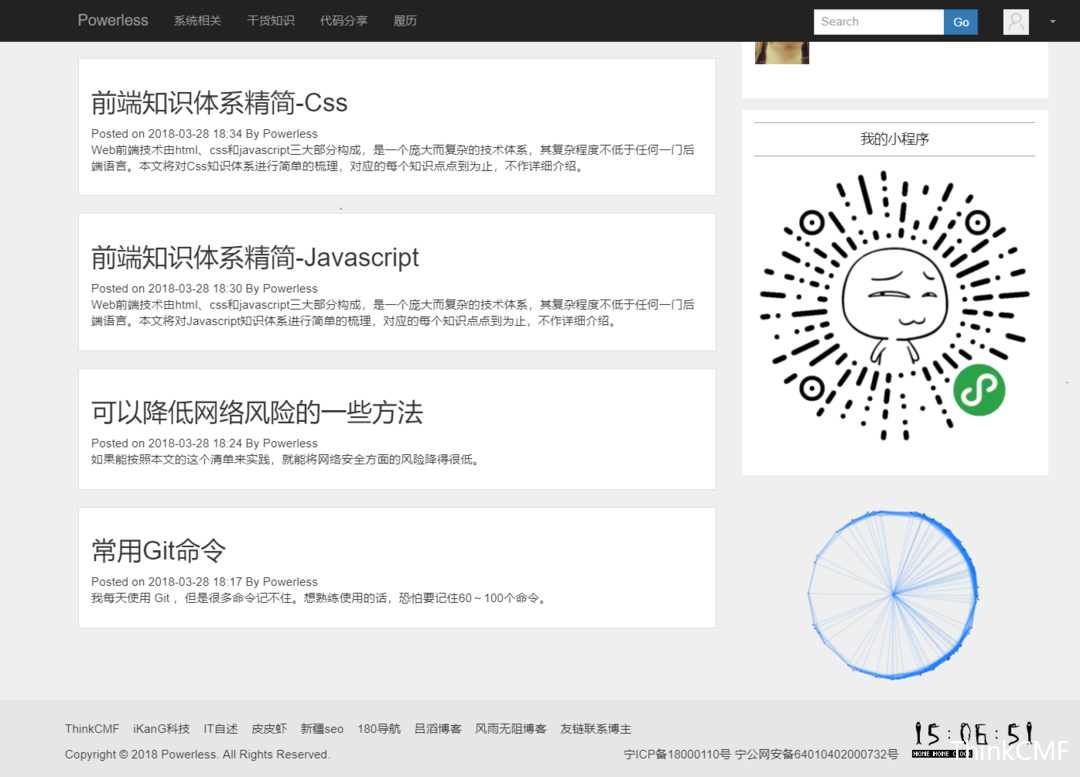Open the 新疆seo footer link
This screenshot has height=777, width=1080.
(322, 729)
